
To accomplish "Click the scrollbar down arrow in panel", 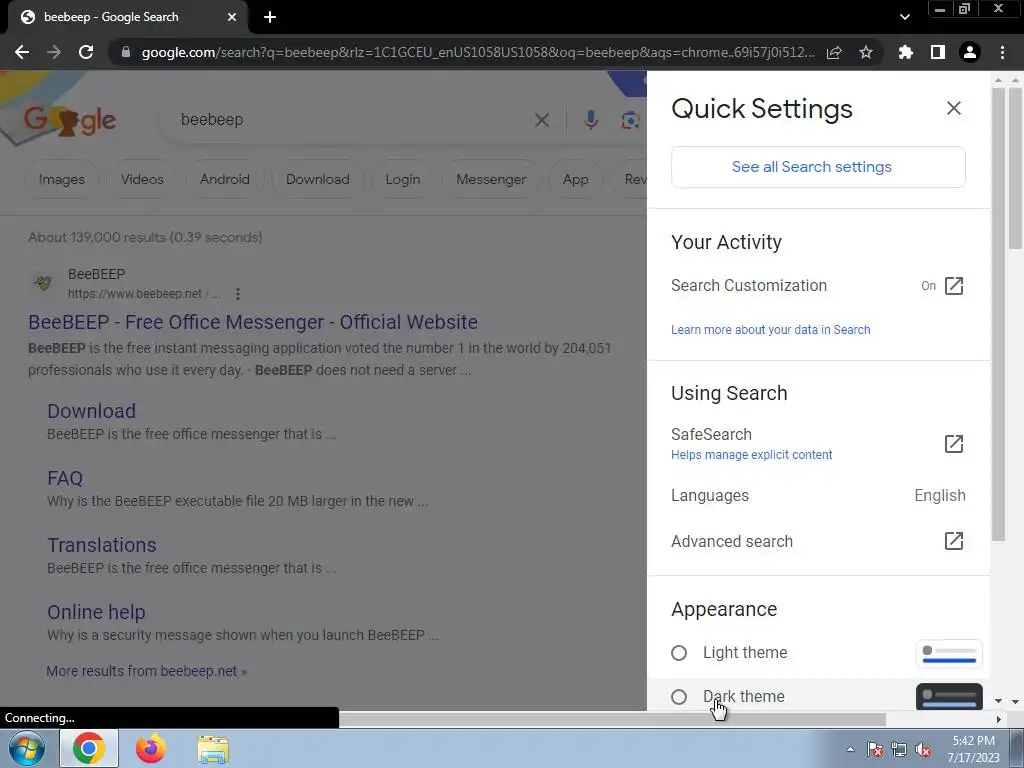I will click(998, 701).
